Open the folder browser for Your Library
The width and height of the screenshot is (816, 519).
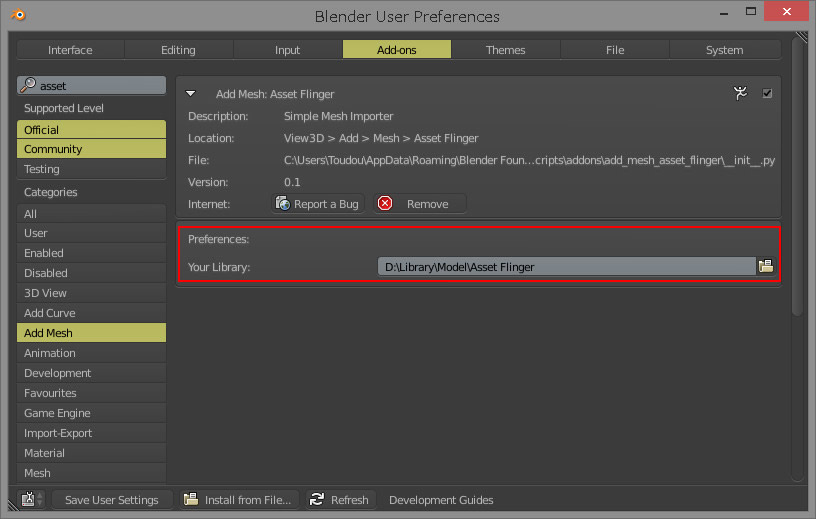tap(766, 266)
